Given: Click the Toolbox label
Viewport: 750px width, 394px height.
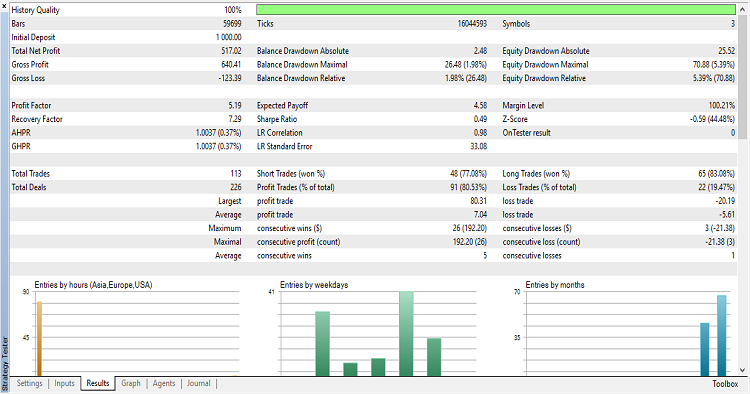Looking at the screenshot, I should pos(725,384).
